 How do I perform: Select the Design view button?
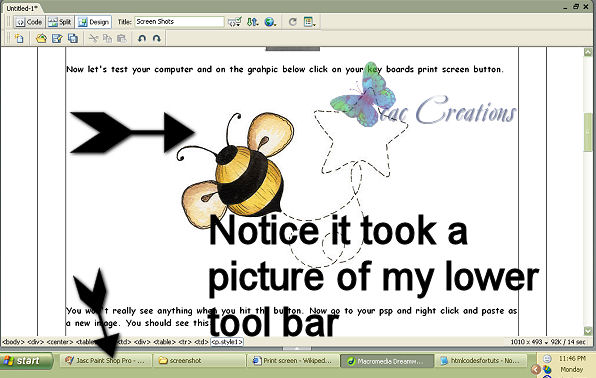click(x=93, y=22)
